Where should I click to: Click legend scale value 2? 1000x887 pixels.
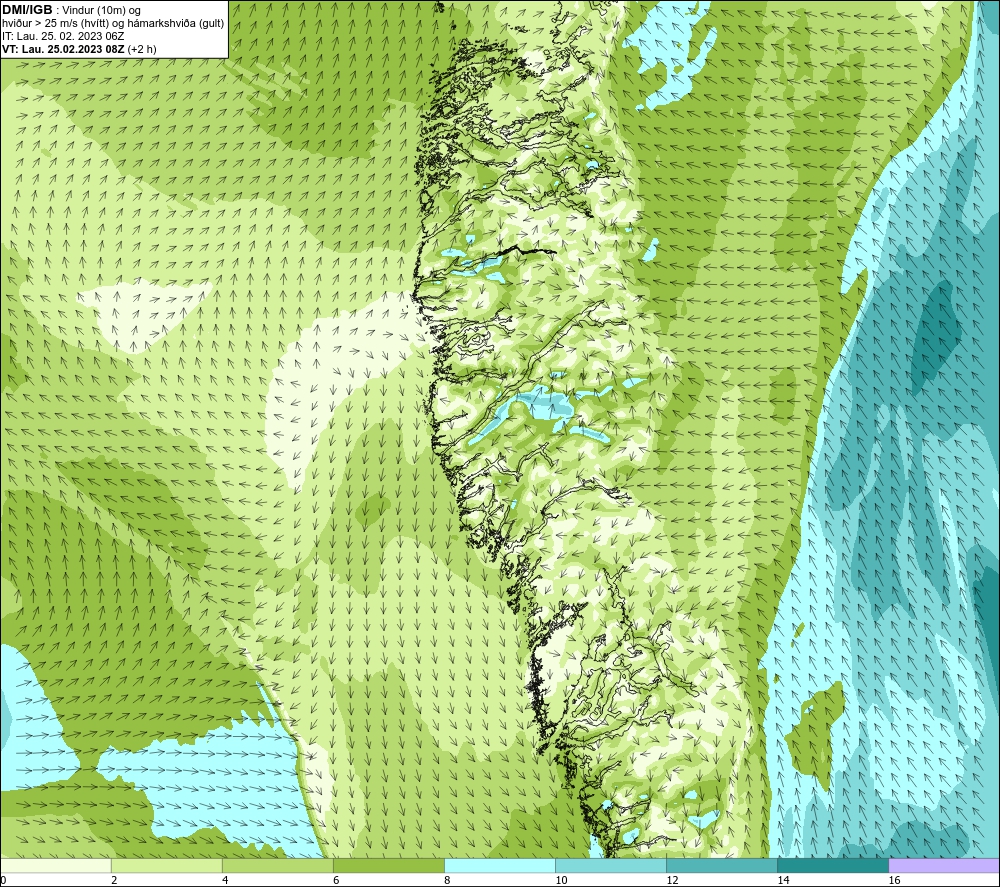[114, 881]
